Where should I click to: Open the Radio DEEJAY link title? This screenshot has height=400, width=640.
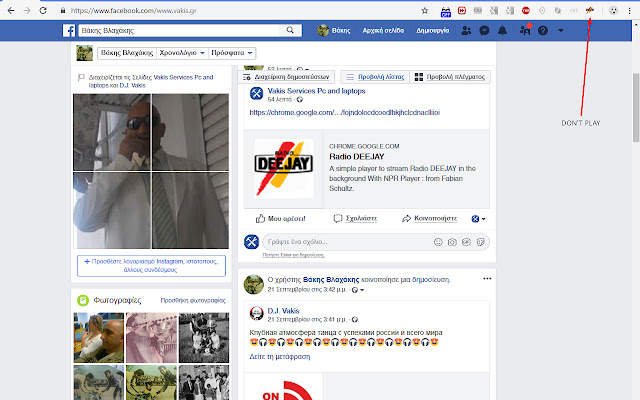pyautogui.click(x=357, y=157)
